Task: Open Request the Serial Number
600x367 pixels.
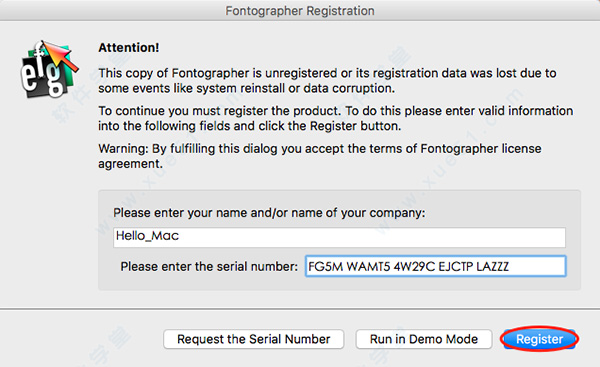Action: (253, 339)
